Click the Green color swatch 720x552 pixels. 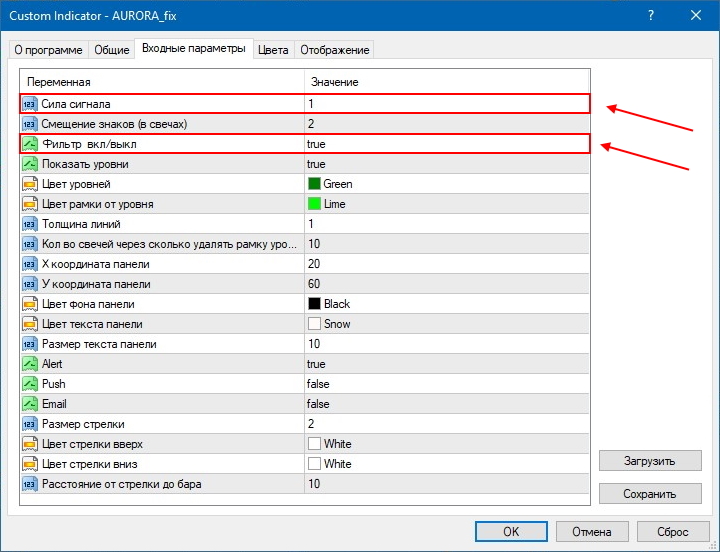315,184
